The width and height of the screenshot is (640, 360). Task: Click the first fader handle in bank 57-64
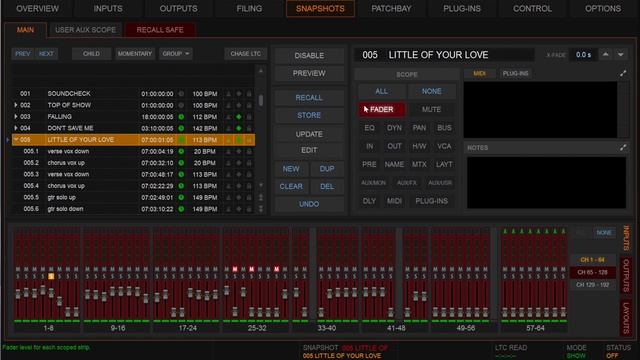tap(505, 312)
